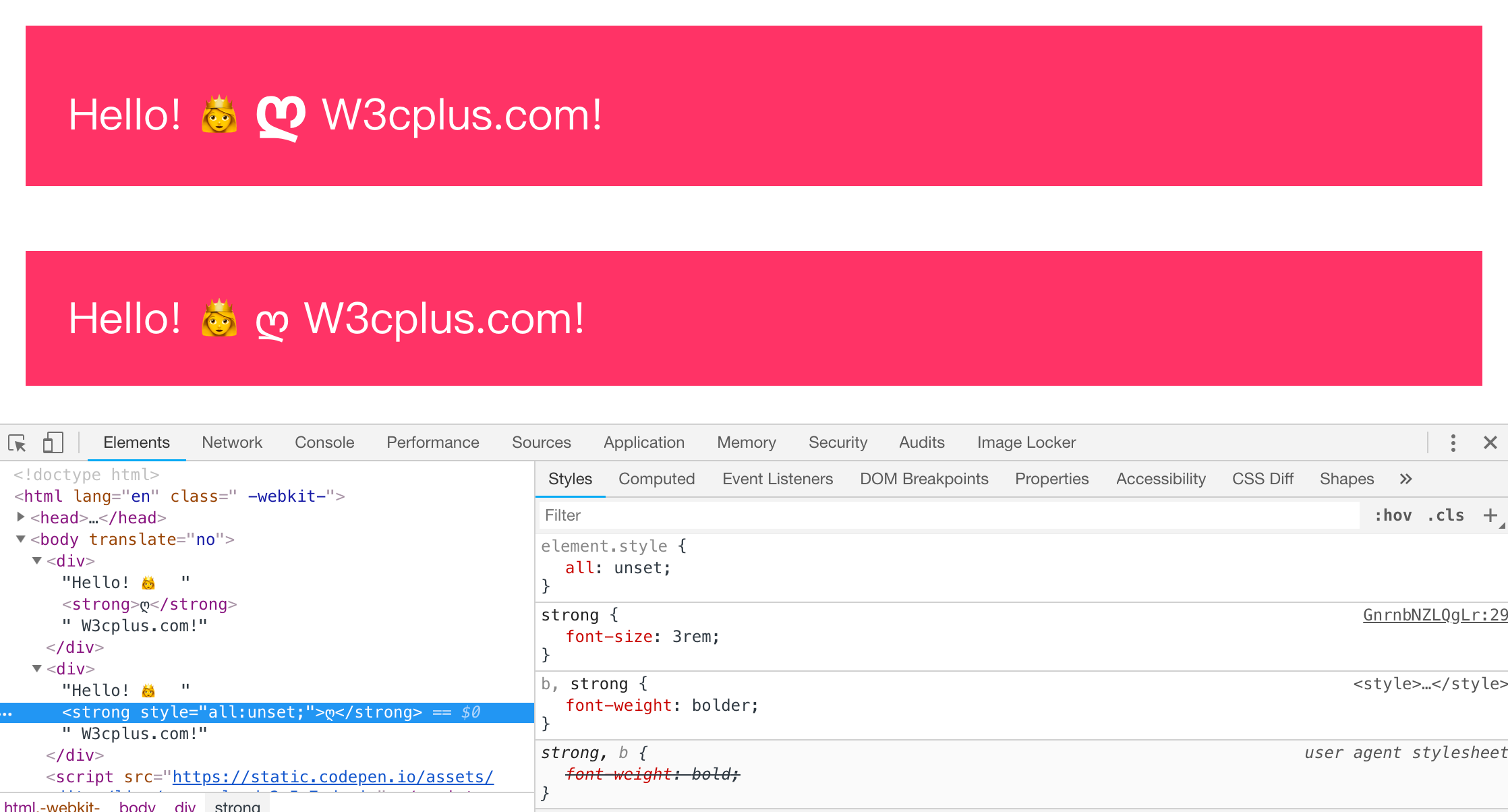The image size is (1508, 812).
Task: Show more Styles sidebar tabs chevron
Action: [x=1405, y=479]
